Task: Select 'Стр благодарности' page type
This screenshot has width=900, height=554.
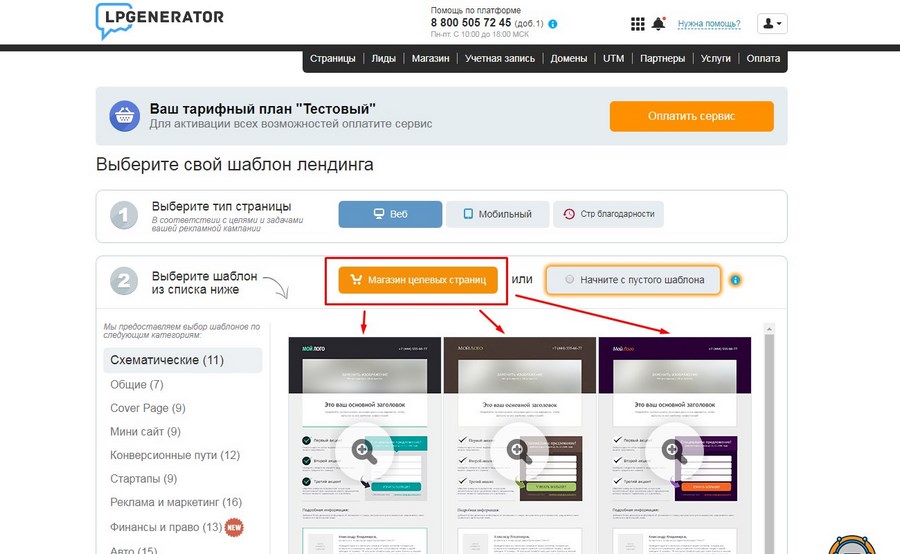Action: 608,214
